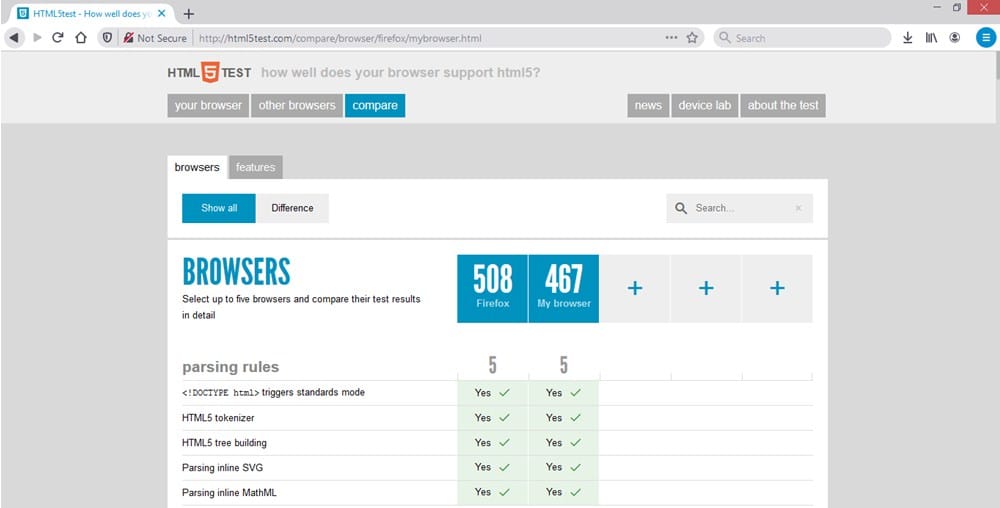Open the downloads panel

coord(908,38)
